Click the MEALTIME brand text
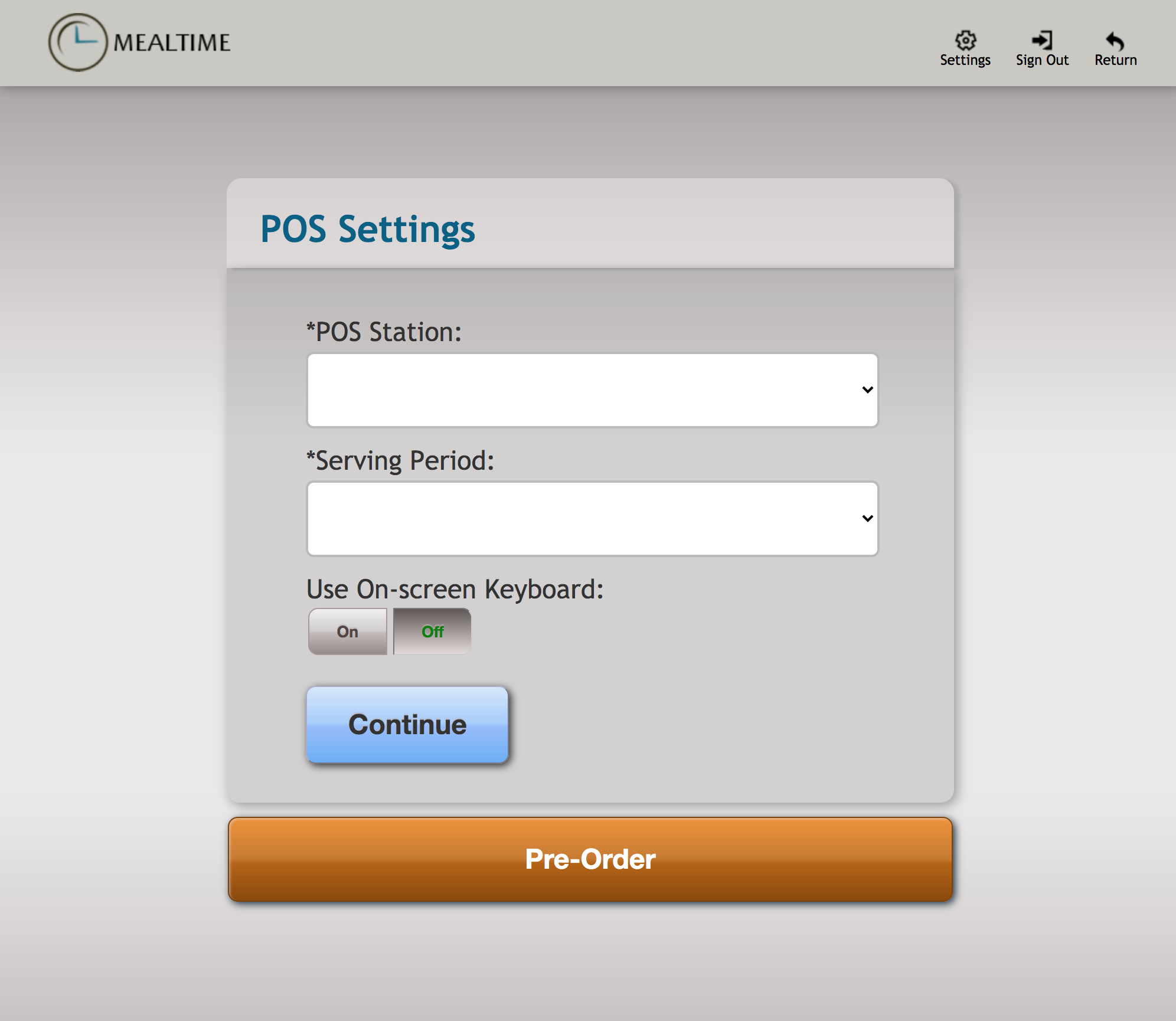This screenshot has width=1176, height=1021. tap(172, 42)
